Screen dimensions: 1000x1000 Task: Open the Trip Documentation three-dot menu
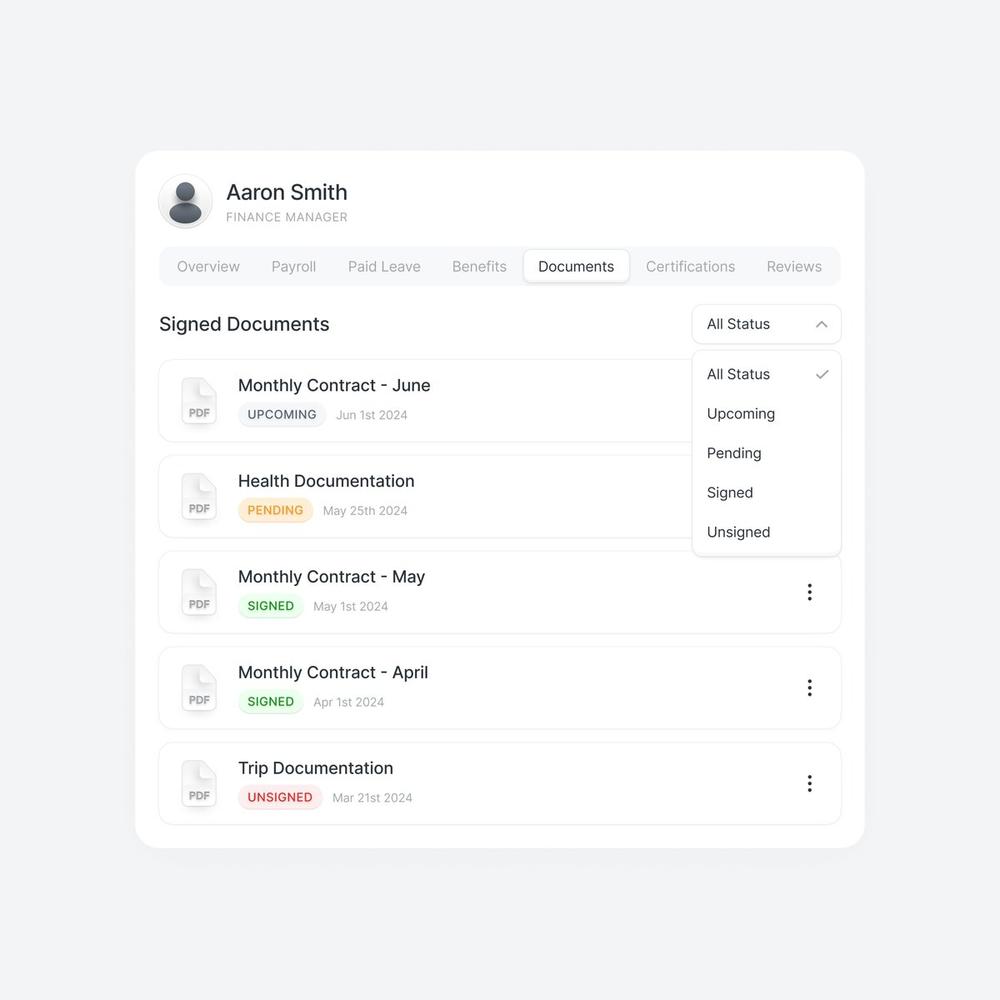809,783
